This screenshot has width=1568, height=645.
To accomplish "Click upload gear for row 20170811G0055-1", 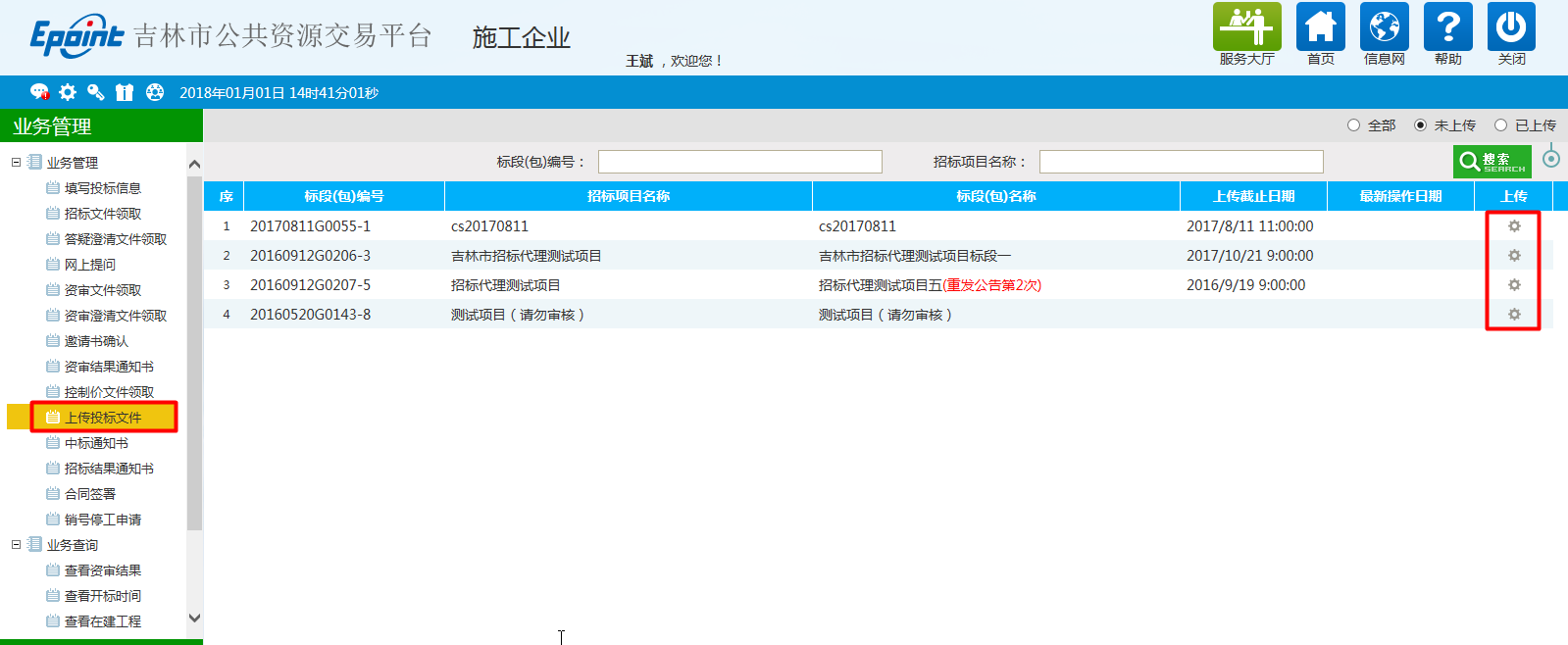I will [1514, 225].
